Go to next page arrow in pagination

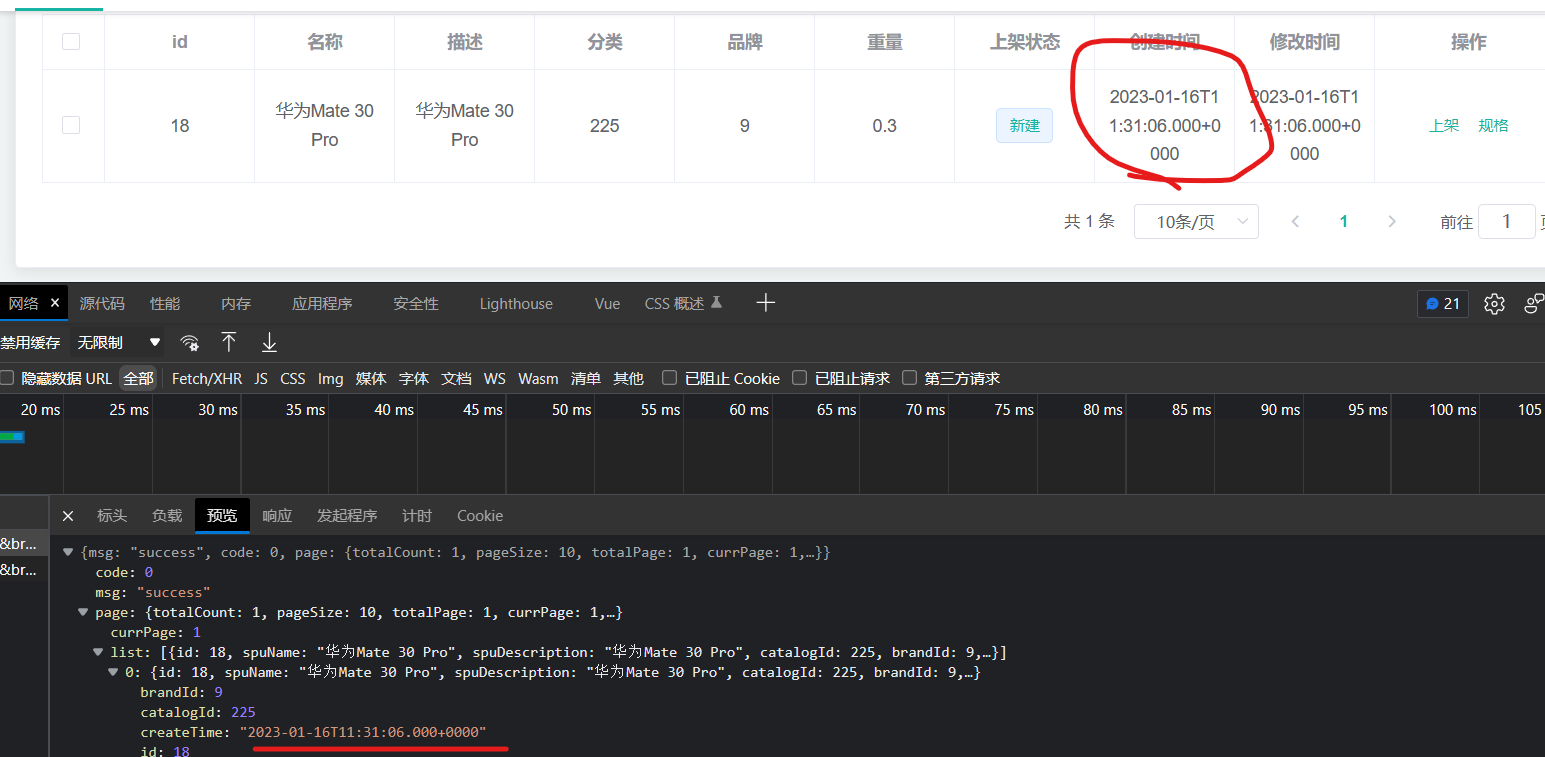[1392, 222]
